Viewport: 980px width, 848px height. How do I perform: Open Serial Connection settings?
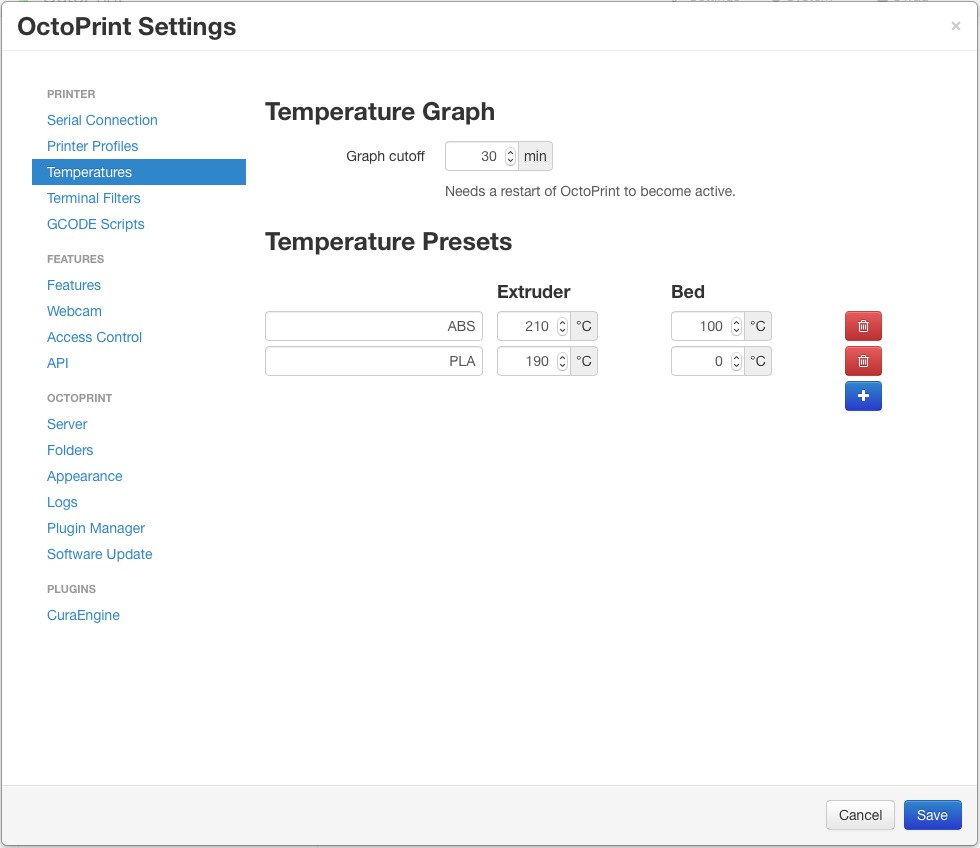102,120
